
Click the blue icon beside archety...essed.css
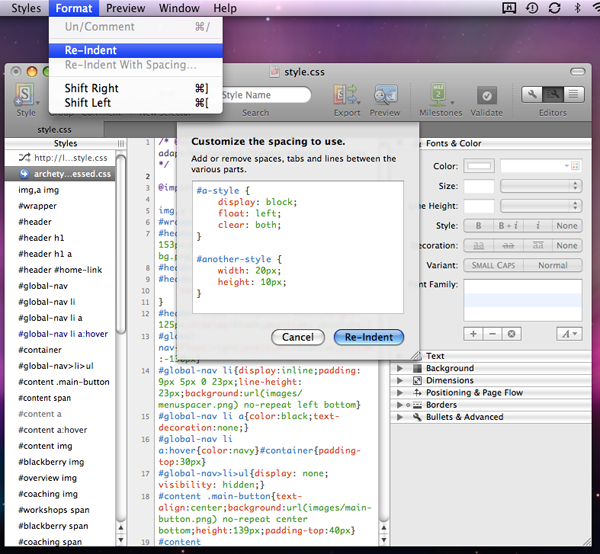(24, 174)
